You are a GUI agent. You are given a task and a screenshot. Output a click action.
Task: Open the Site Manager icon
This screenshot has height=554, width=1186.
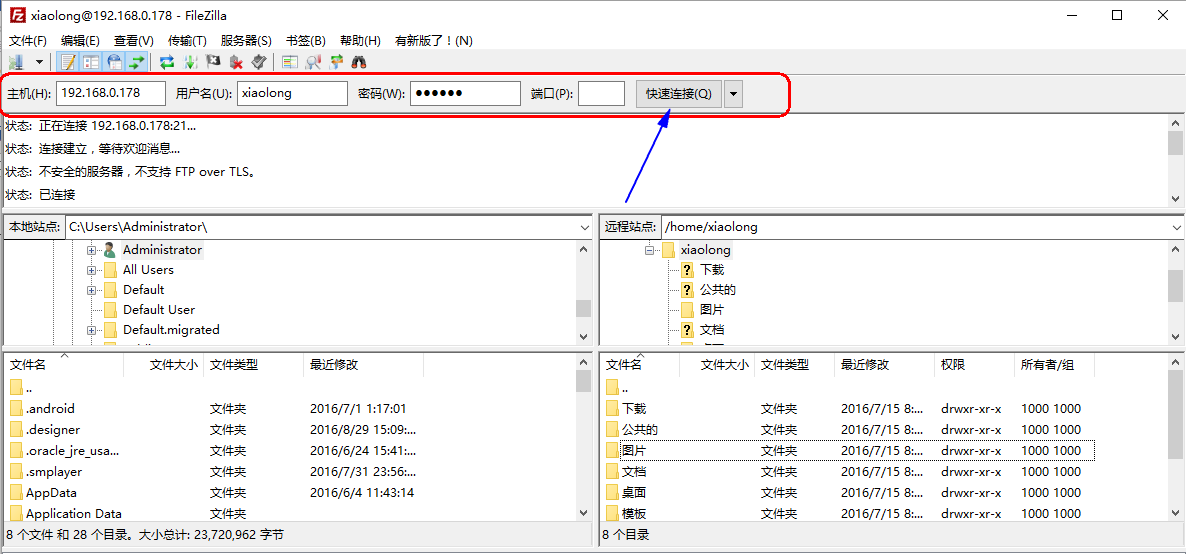point(16,62)
